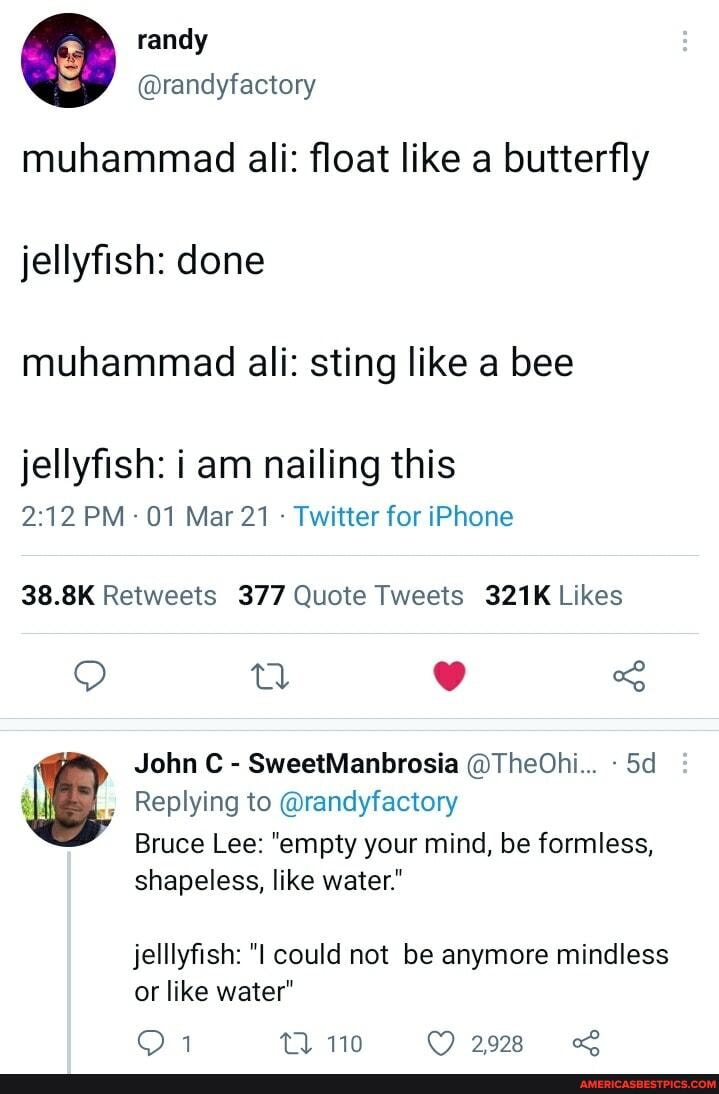Open the reply icon on randy's tweet
Image resolution: width=719 pixels, height=1094 pixels.
point(90,675)
